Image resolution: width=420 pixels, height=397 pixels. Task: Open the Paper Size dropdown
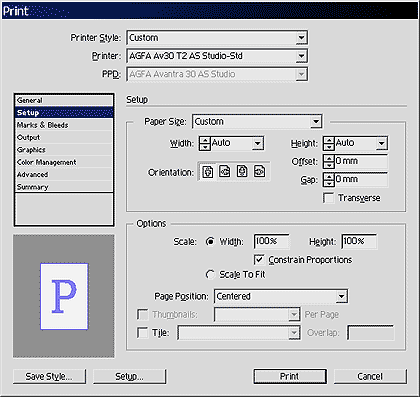(257, 122)
